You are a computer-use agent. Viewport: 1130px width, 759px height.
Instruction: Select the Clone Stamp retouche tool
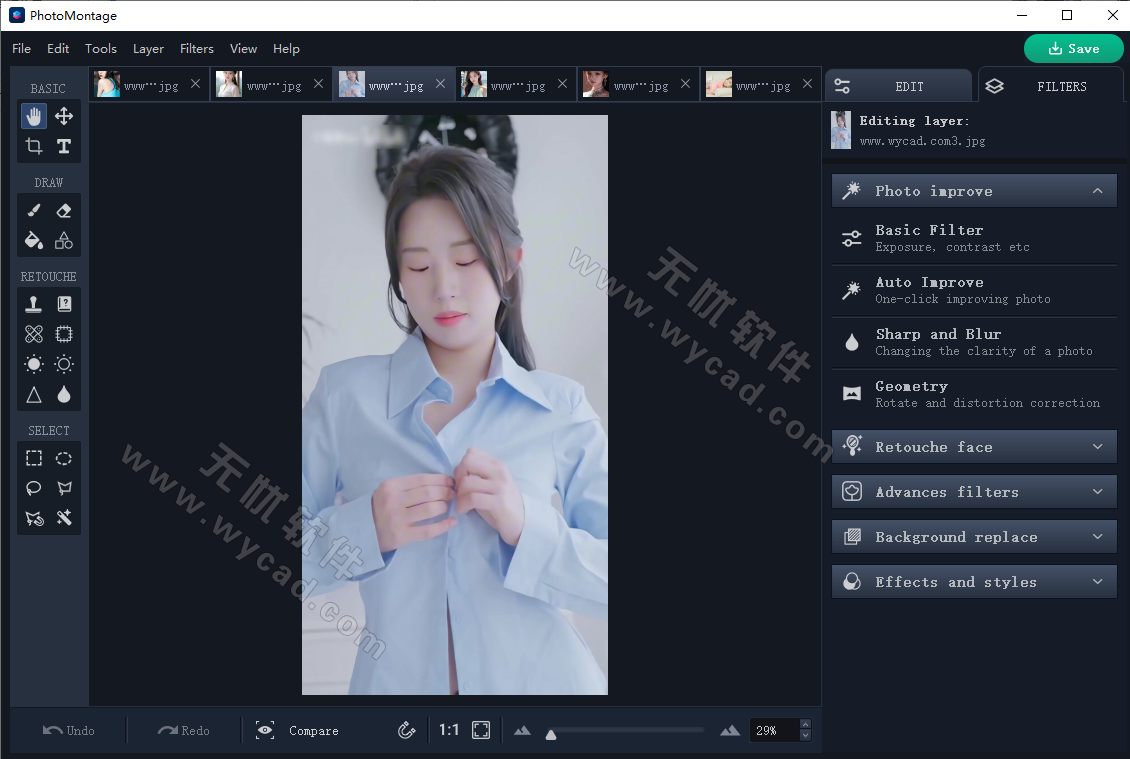click(34, 303)
